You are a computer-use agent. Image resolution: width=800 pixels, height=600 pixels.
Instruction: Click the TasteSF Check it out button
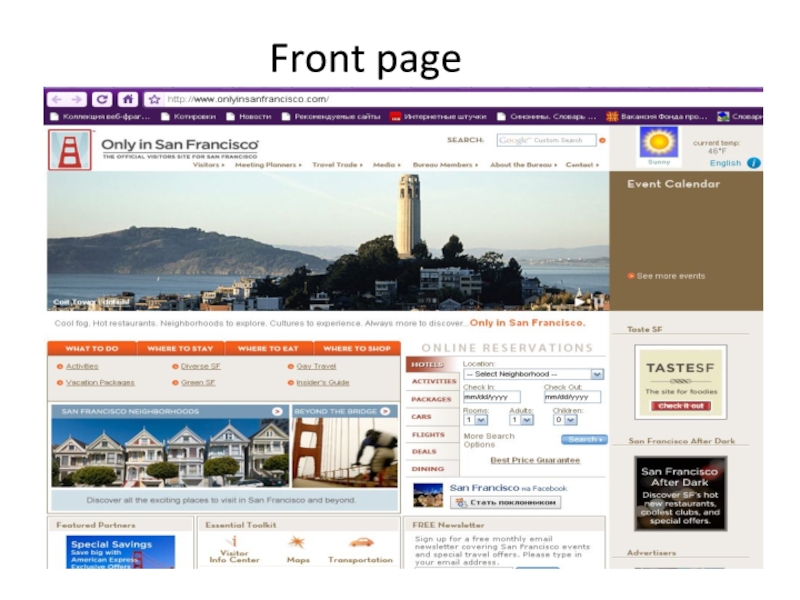(681, 406)
